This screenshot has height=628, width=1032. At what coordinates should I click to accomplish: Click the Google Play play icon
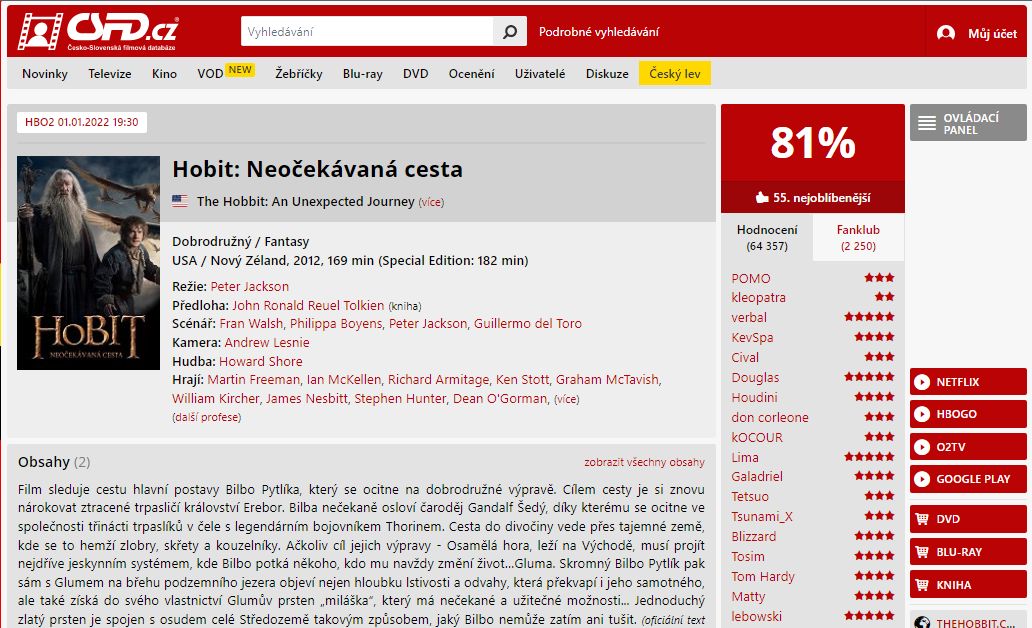(x=922, y=479)
